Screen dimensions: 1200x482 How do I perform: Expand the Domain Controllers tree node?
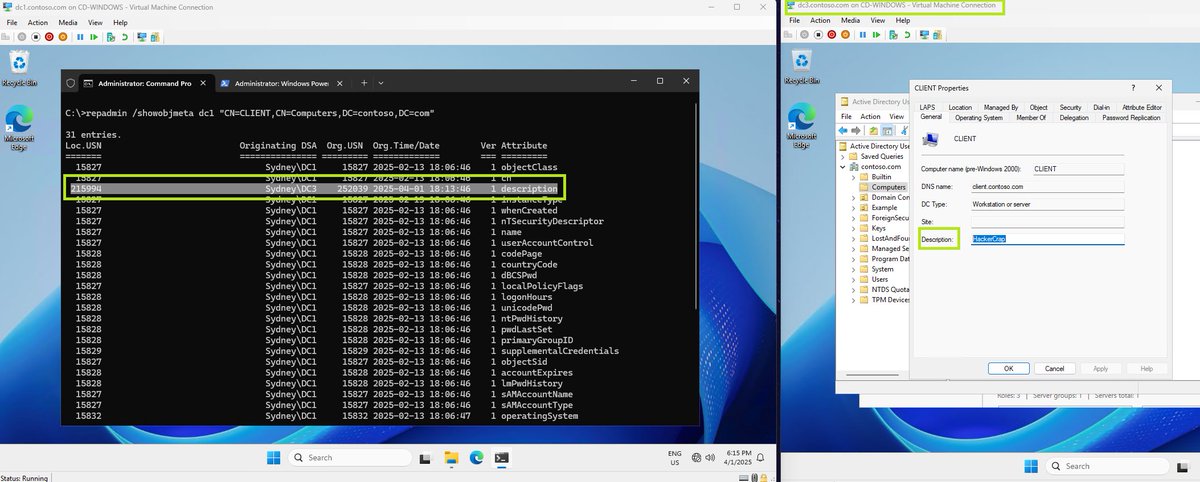click(x=854, y=198)
